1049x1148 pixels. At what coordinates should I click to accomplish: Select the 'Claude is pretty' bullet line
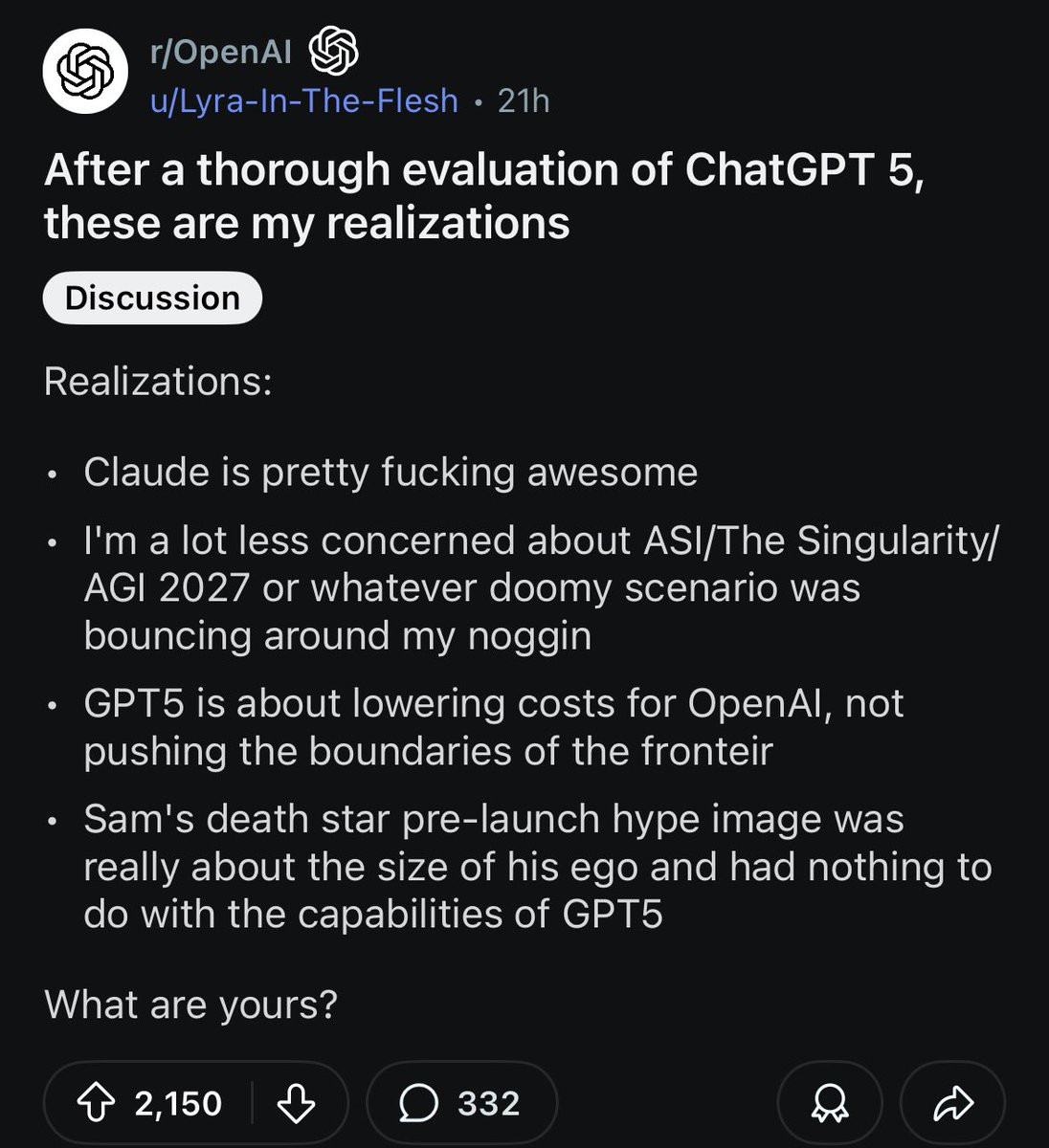tap(391, 473)
